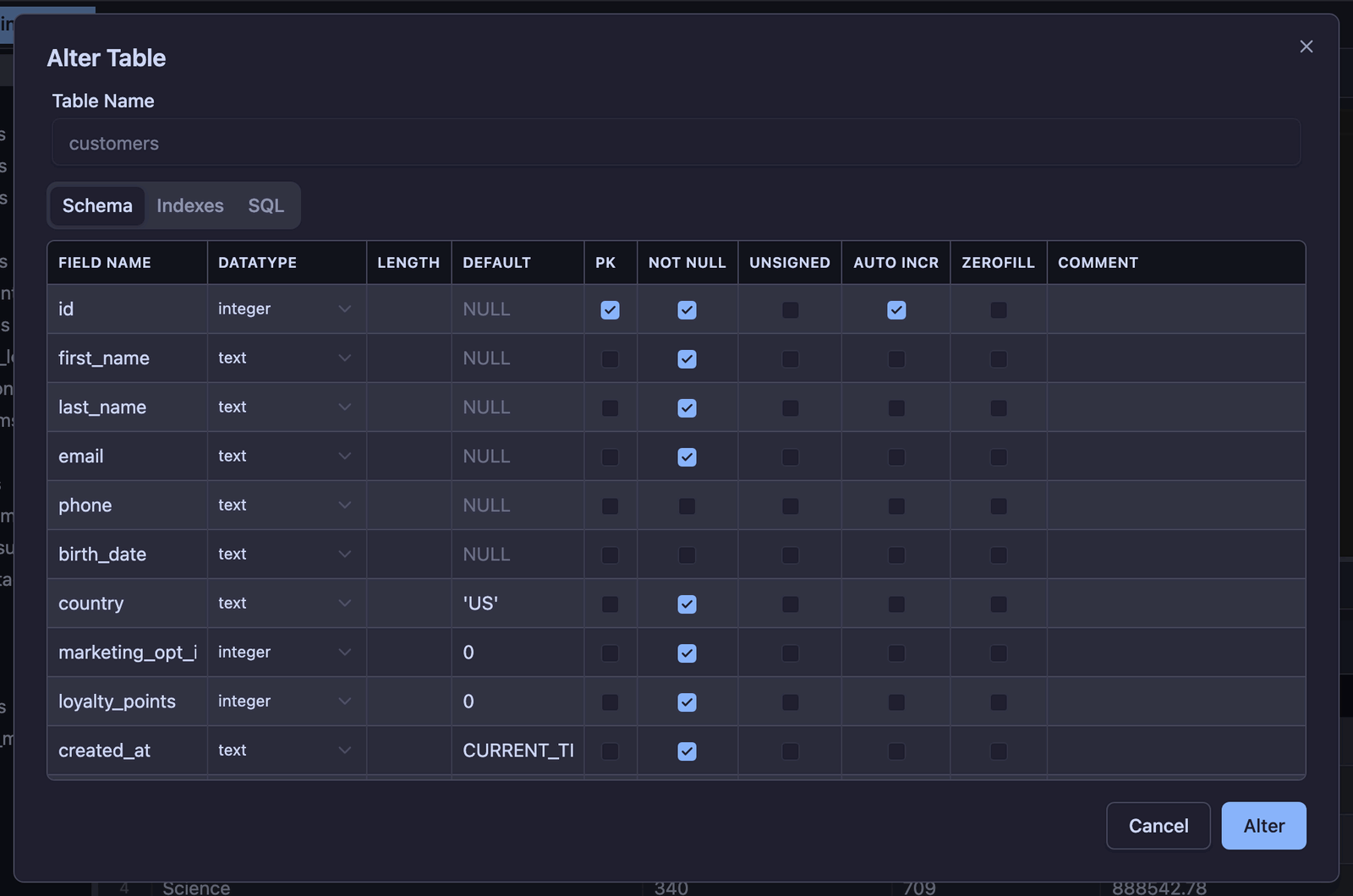
Task: Apply changes with the Alter button
Action: point(1264,826)
